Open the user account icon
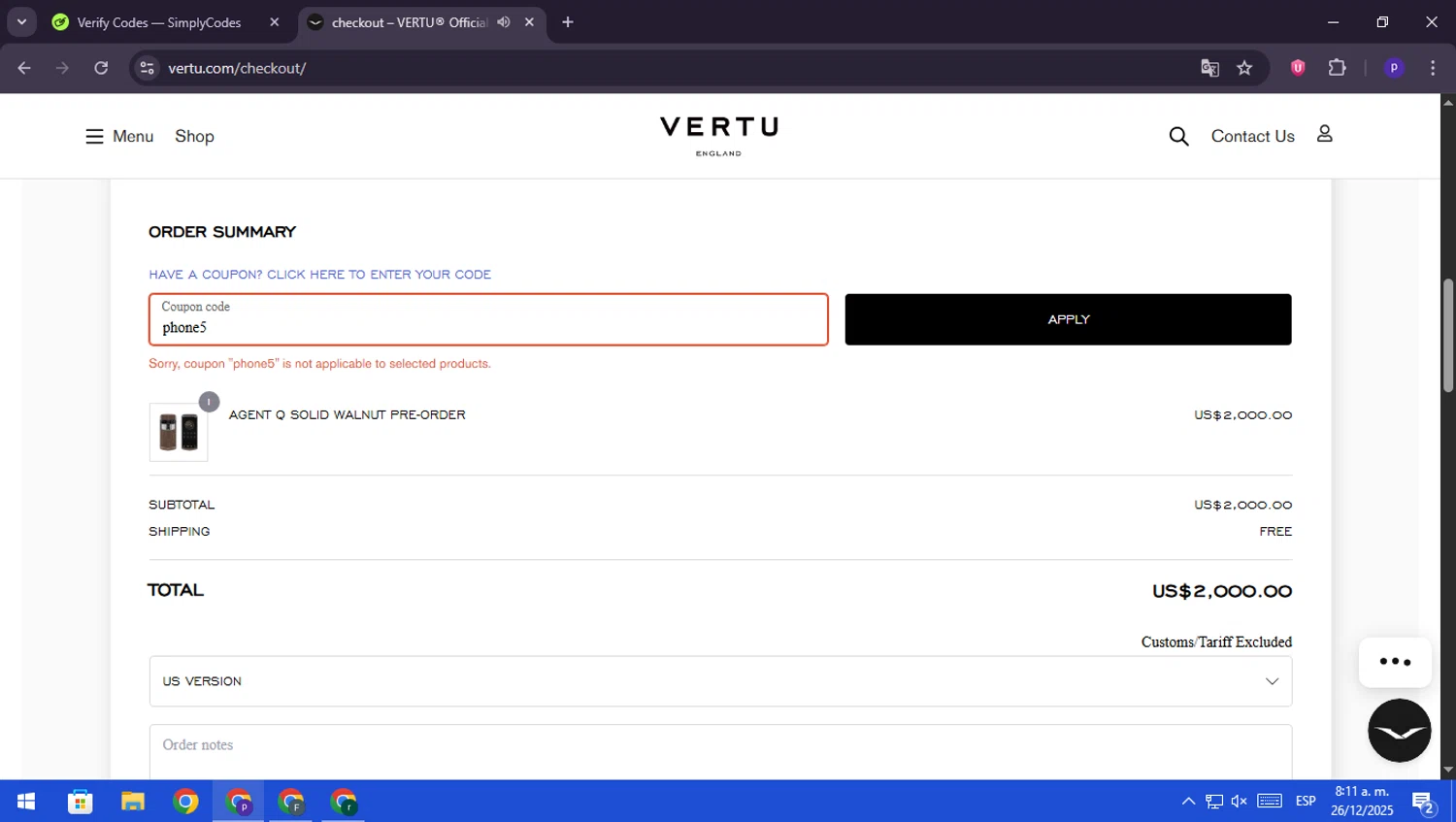Screen dimensions: 1456x822 [1324, 135]
